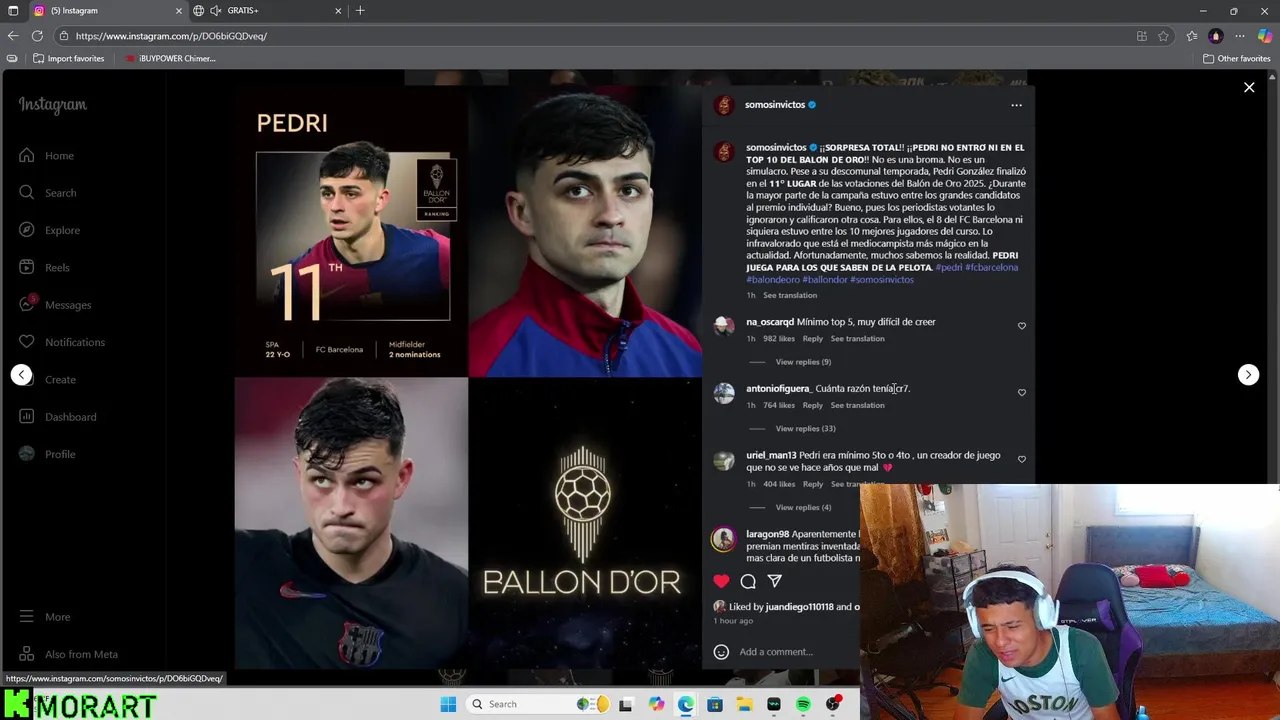Open the Dashboard sidebar item
The width and height of the screenshot is (1280, 720).
[x=58, y=416]
